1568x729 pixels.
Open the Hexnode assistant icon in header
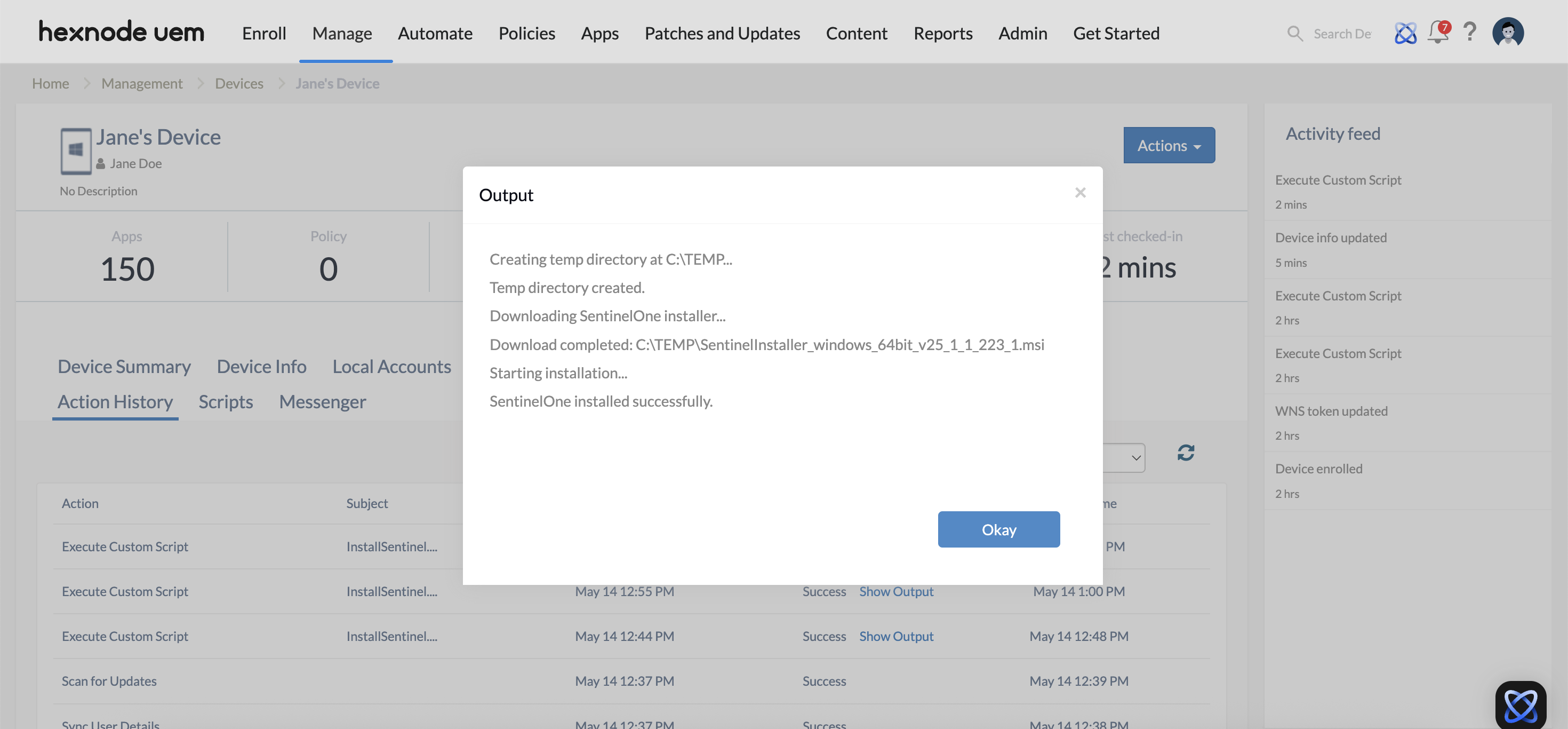1405,33
